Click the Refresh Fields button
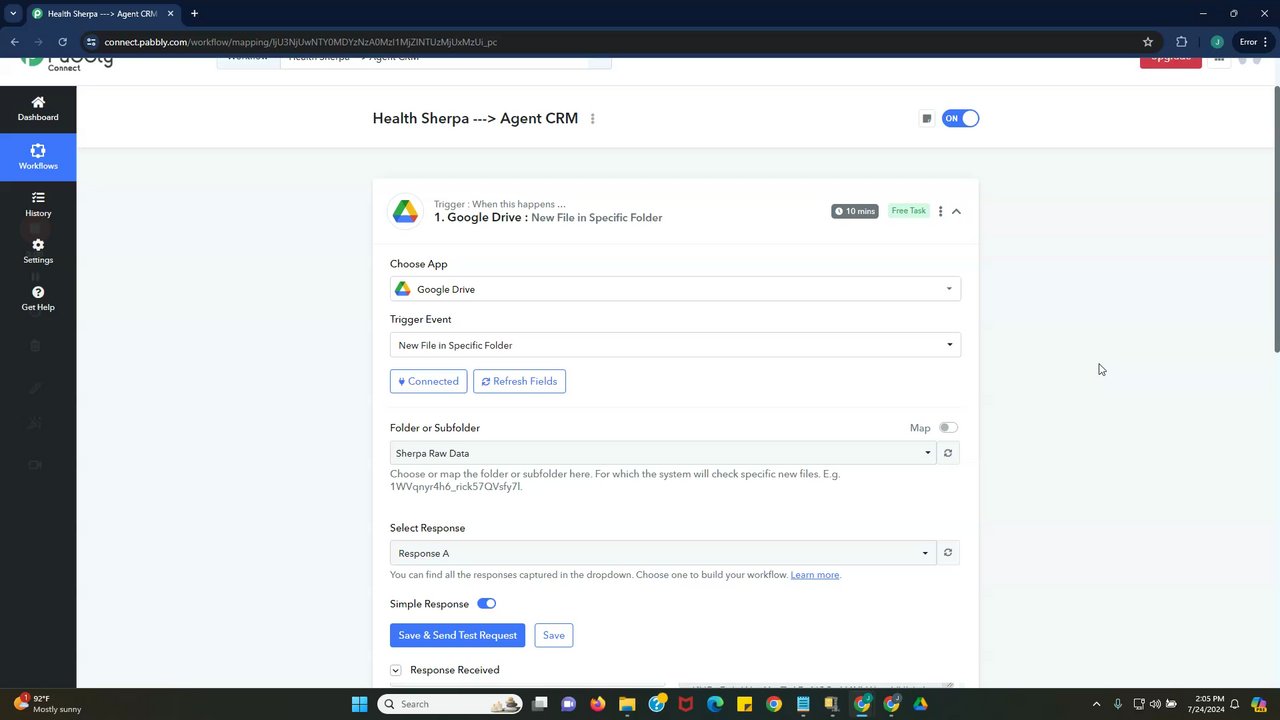 coord(519,381)
